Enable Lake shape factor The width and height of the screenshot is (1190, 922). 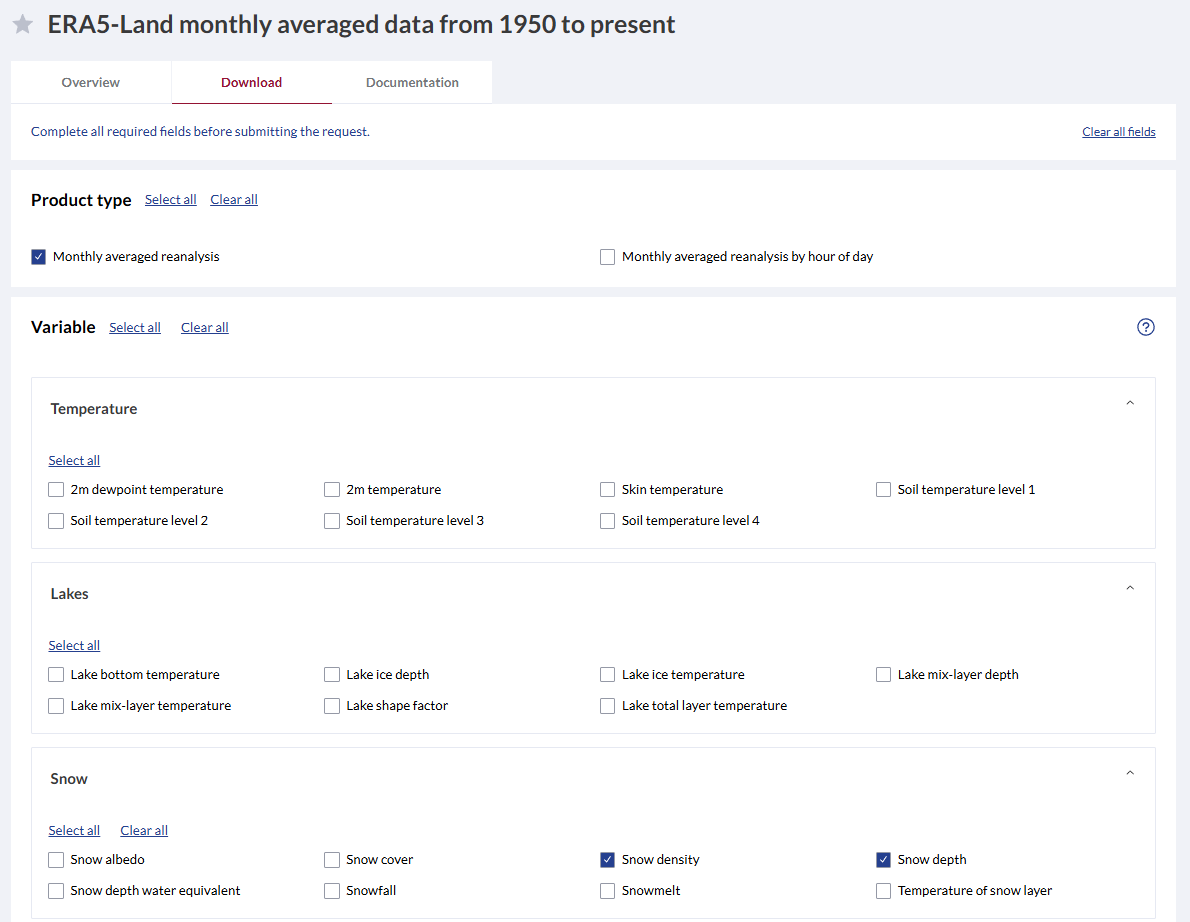(332, 706)
